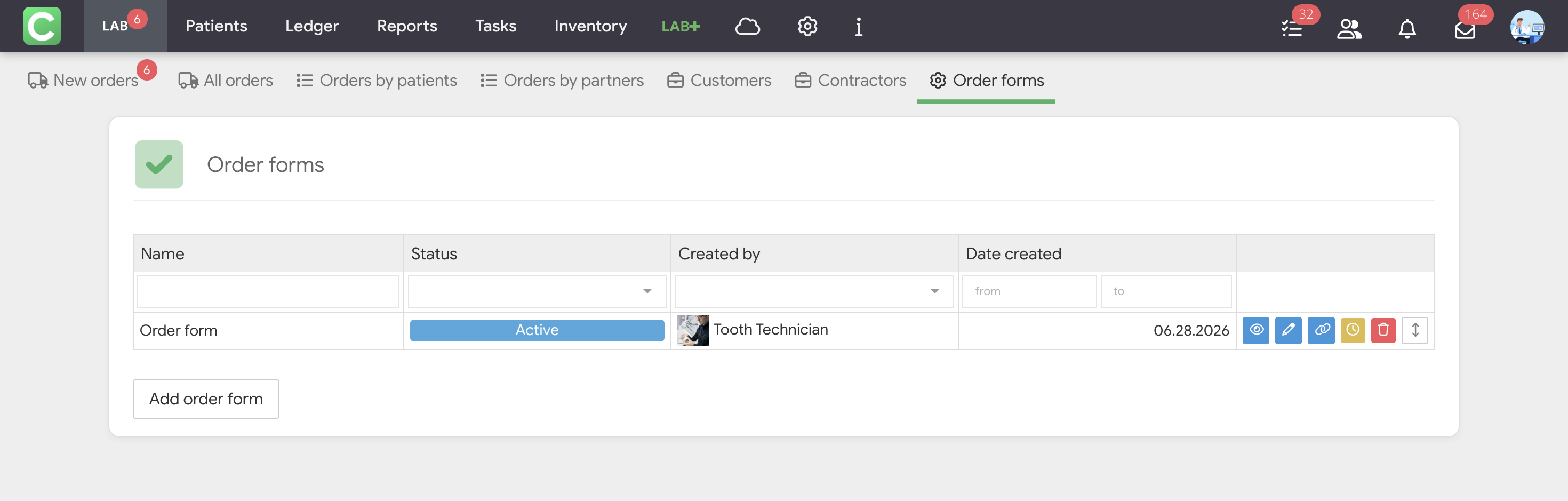Toggle the Active status of Order form

537,331
